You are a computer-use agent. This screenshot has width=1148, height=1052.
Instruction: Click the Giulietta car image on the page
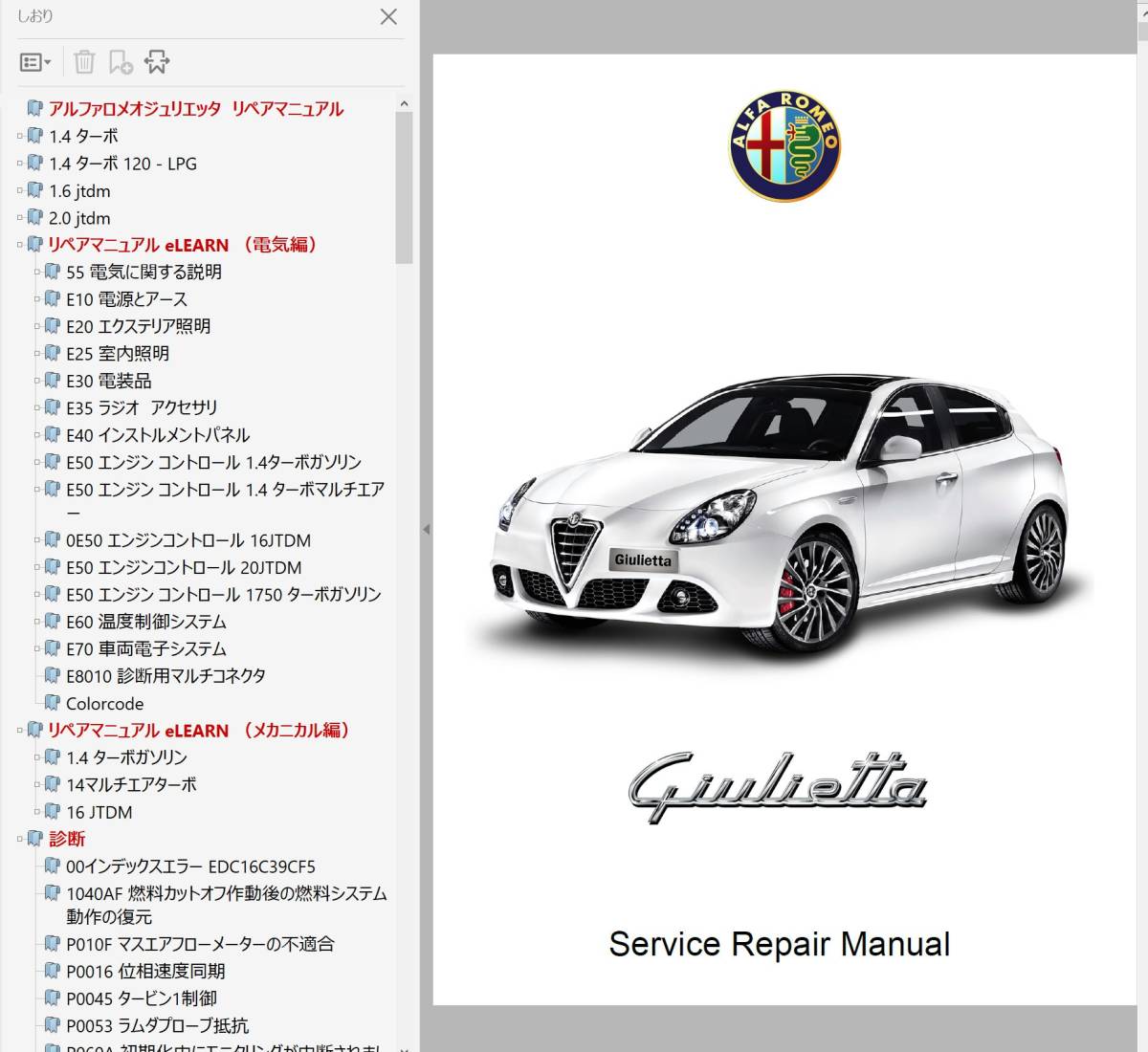[x=780, y=516]
